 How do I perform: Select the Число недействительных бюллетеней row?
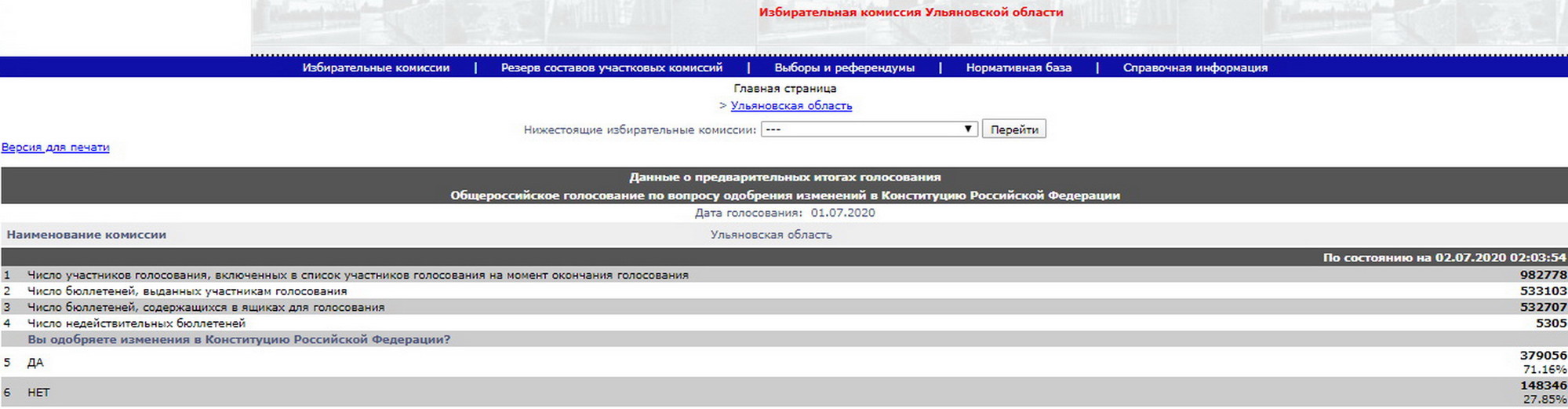click(136, 323)
